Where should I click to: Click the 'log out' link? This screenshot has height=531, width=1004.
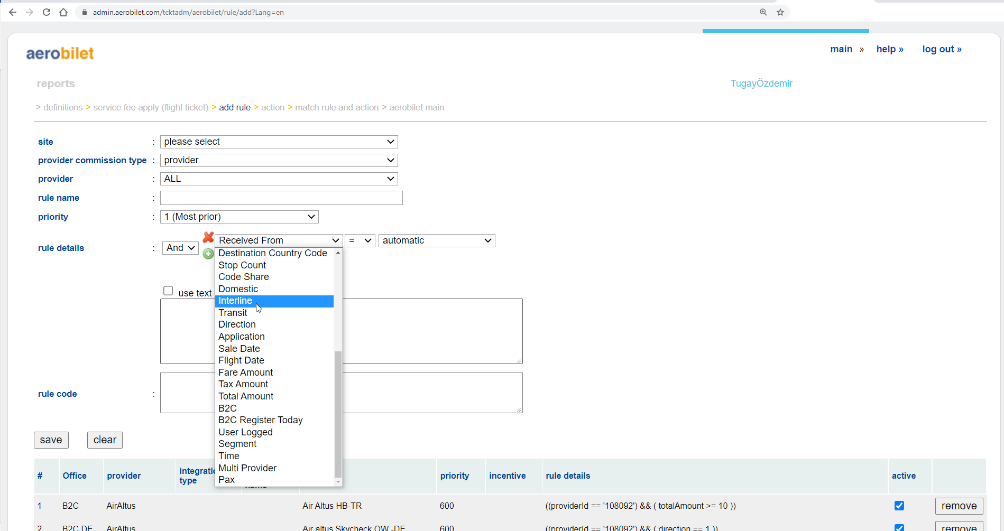pyautogui.click(x=941, y=49)
